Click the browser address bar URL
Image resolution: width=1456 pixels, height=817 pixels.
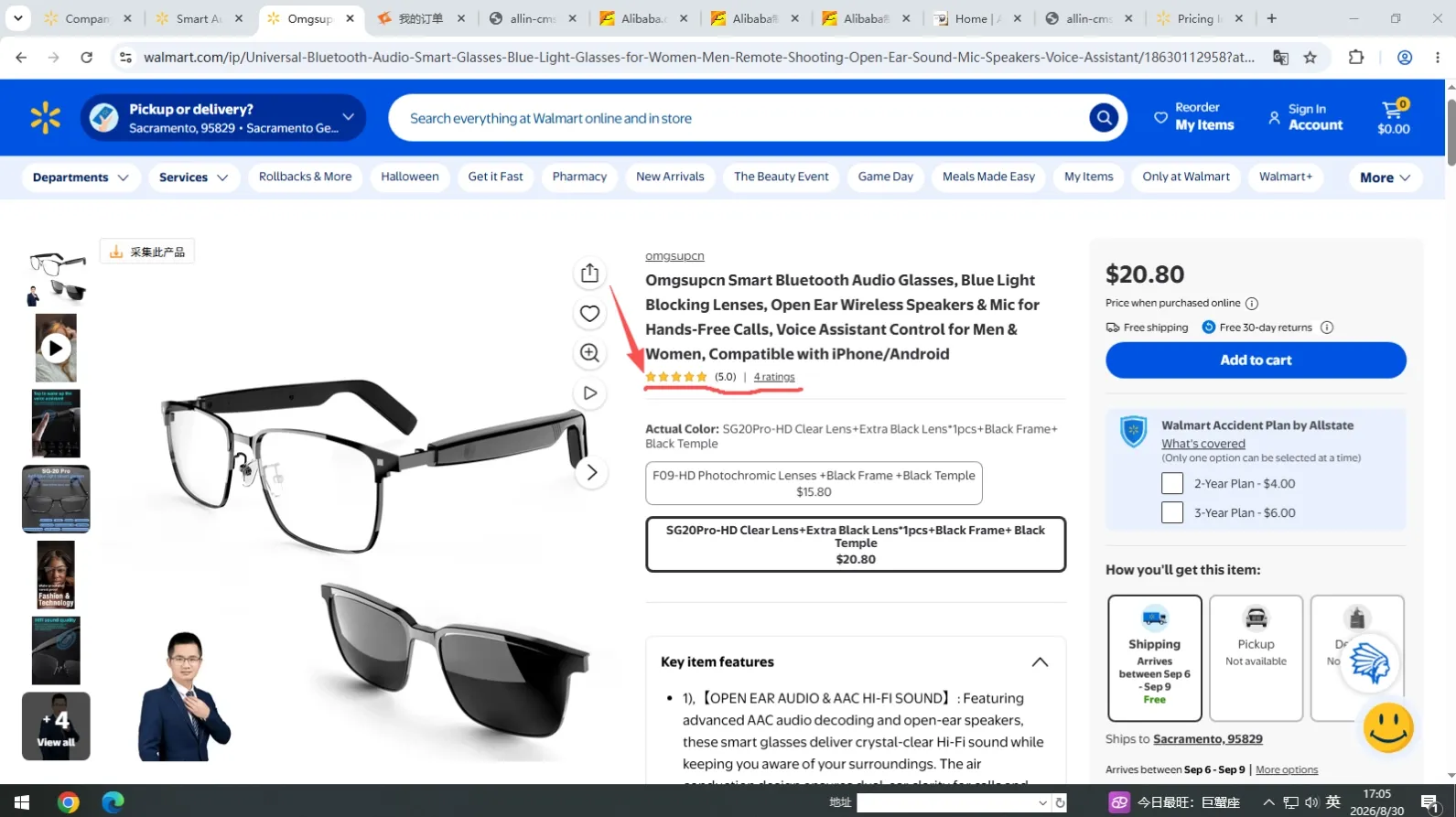[699, 58]
